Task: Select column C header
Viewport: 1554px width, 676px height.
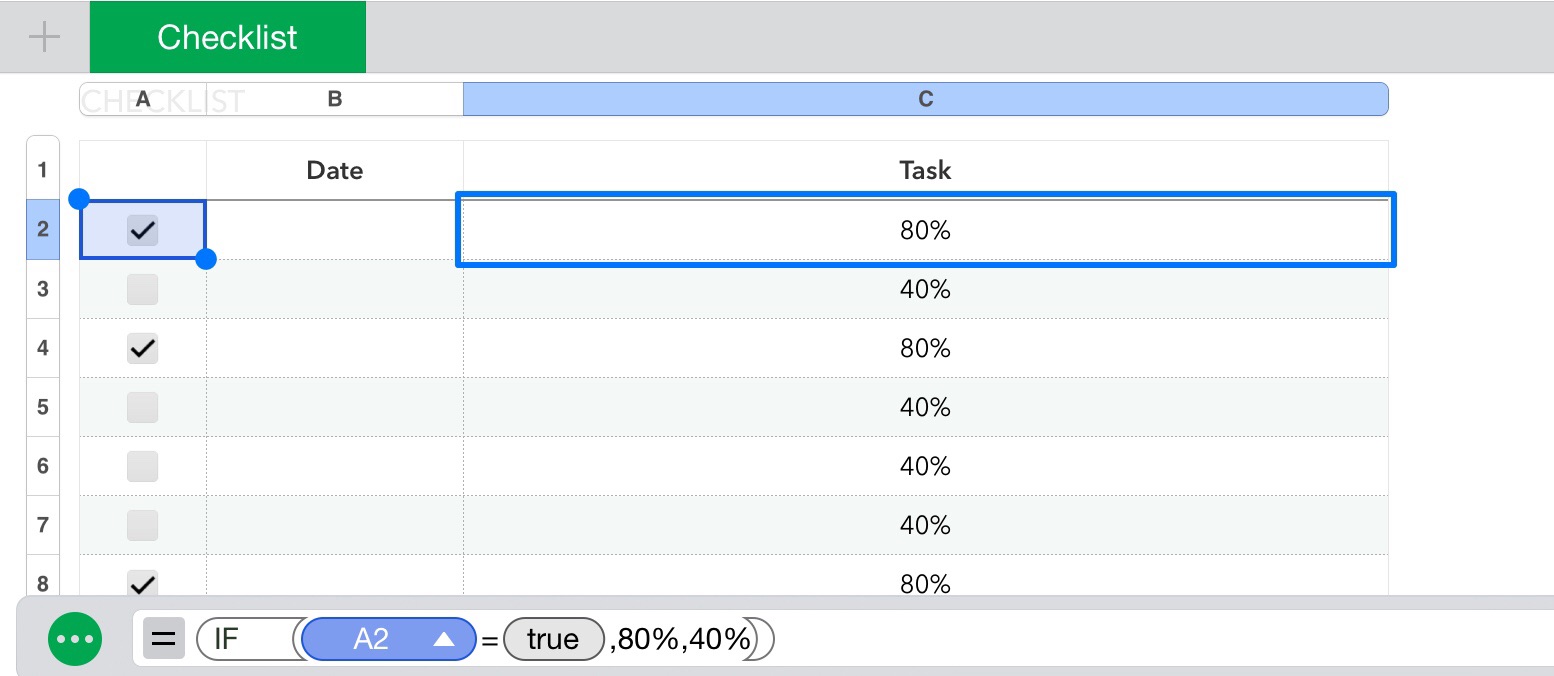Action: click(x=925, y=99)
